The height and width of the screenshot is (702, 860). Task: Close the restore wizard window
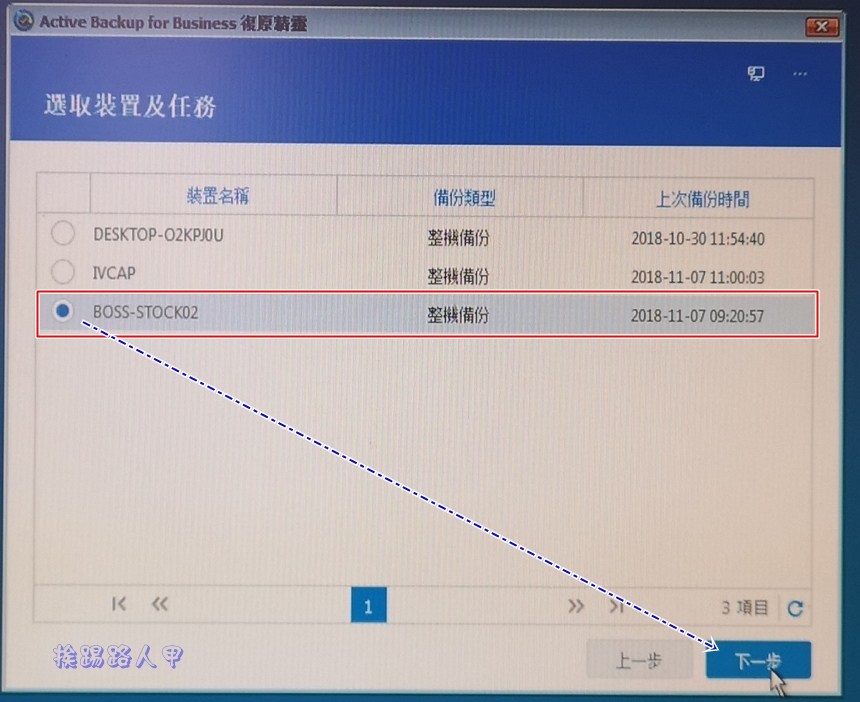pos(822,26)
